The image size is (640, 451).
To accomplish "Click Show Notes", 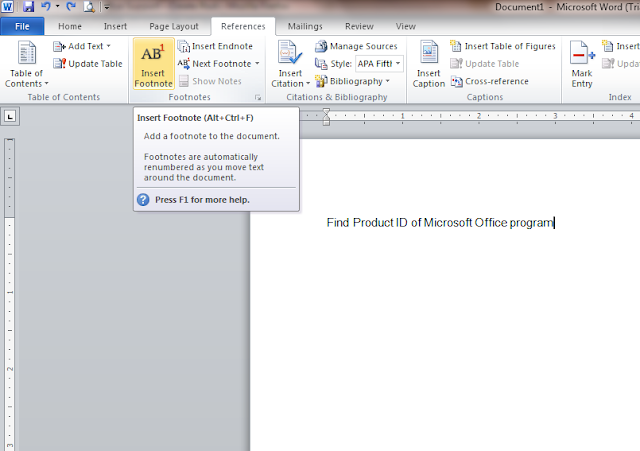I will click(x=210, y=81).
